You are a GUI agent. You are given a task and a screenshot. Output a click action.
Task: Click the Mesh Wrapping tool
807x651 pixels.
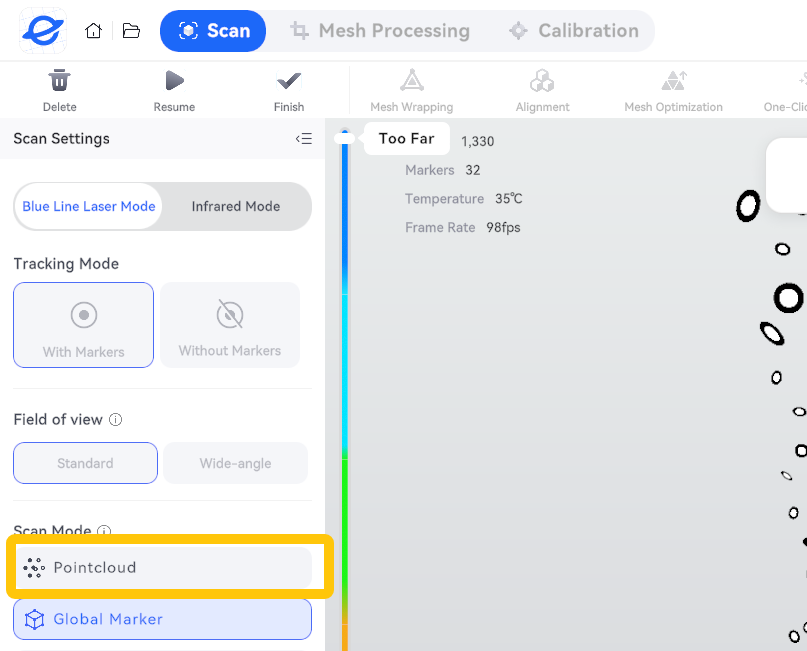tap(412, 91)
